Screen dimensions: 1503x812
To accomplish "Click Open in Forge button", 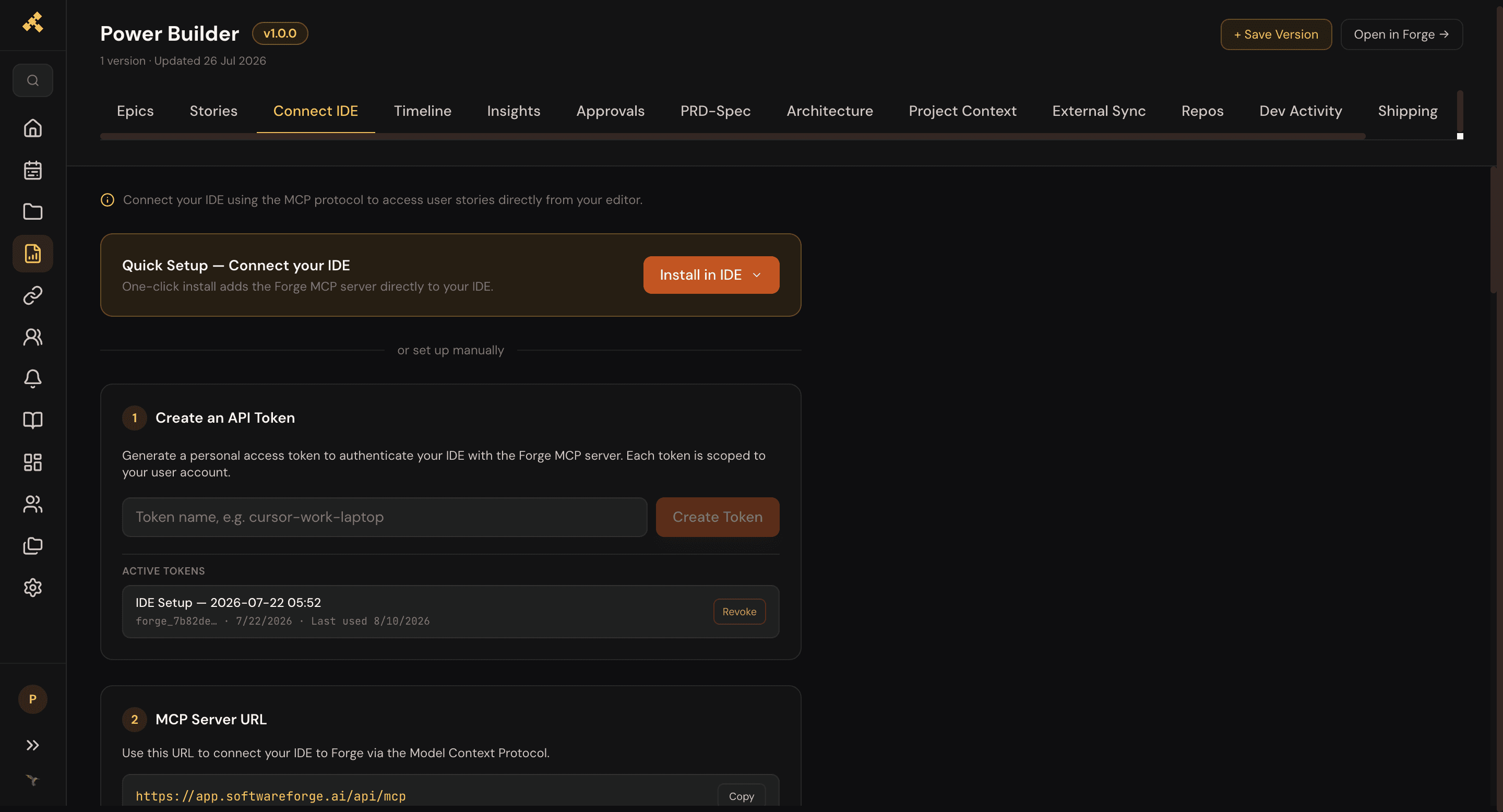I will [1401, 34].
